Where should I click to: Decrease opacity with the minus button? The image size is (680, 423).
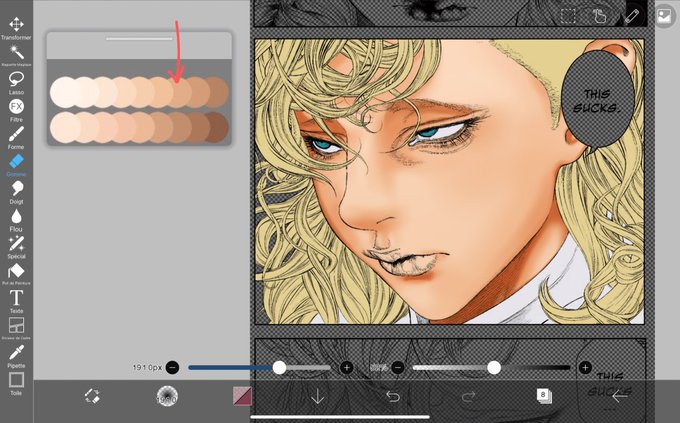(x=398, y=367)
